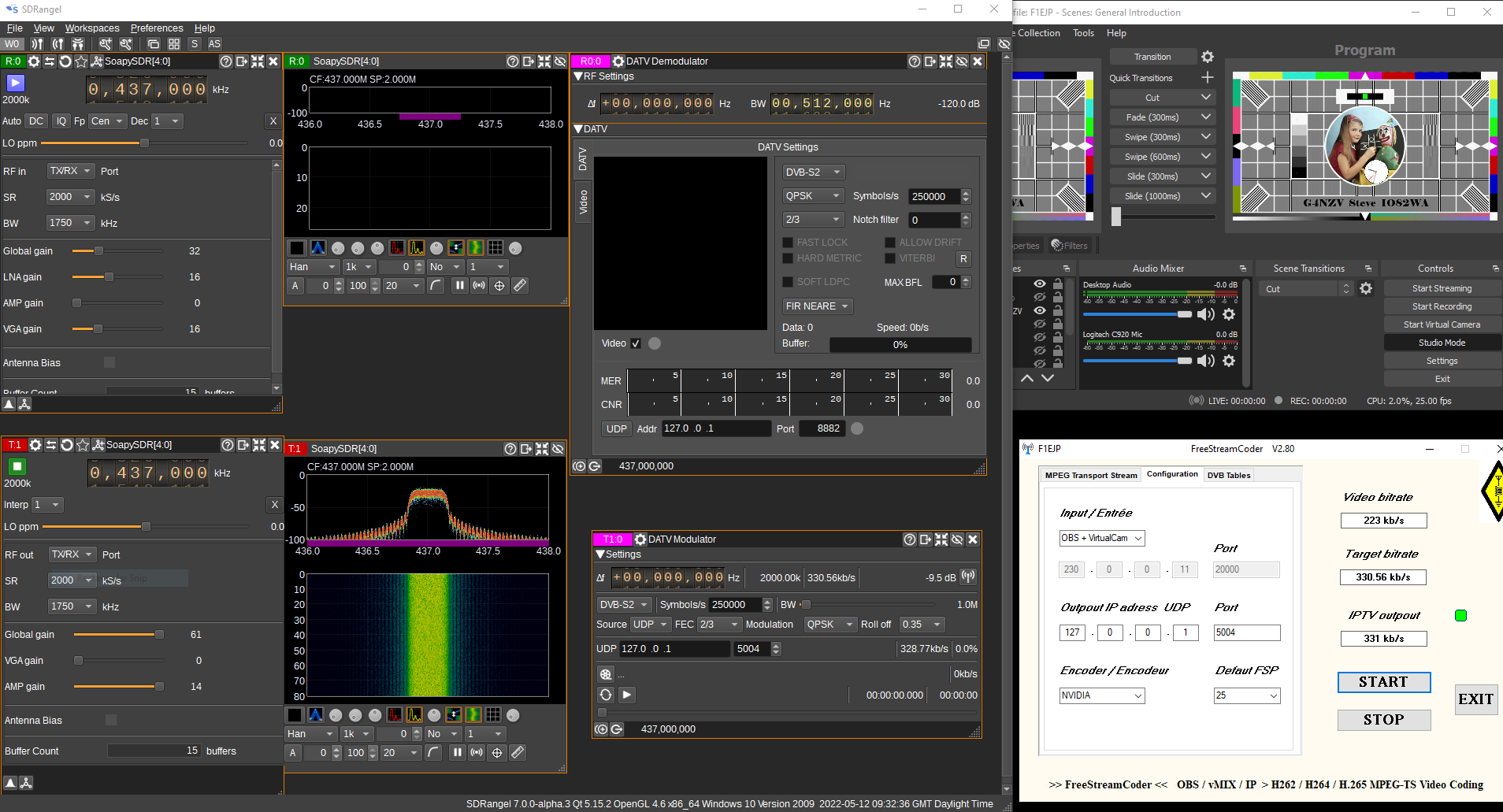1503x812 pixels.
Task: Click Studio Mode in OBS controls
Action: 1442,343
